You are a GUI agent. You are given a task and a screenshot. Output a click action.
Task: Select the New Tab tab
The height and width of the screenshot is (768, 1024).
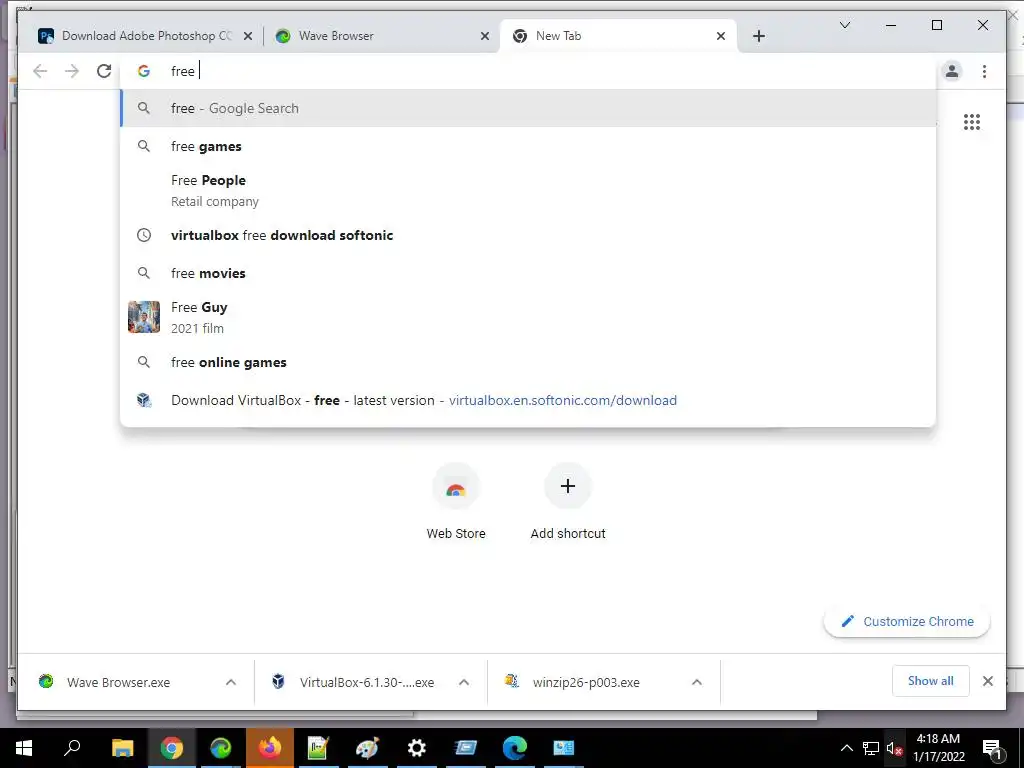point(617,36)
